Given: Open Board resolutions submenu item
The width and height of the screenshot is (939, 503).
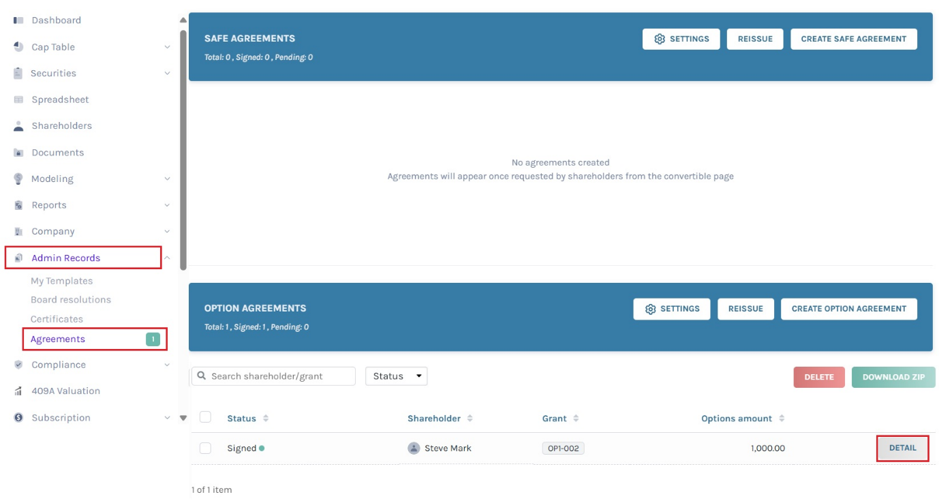Looking at the screenshot, I should [71, 299].
